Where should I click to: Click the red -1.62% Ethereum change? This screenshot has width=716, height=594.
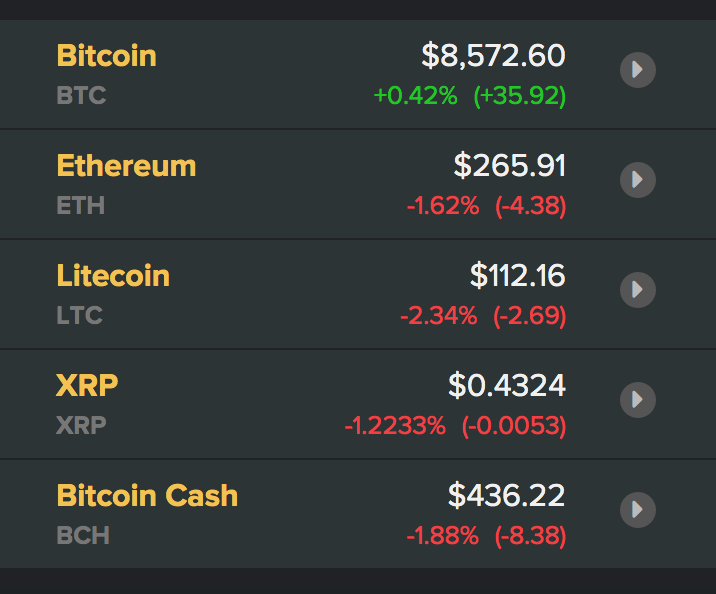(442, 207)
